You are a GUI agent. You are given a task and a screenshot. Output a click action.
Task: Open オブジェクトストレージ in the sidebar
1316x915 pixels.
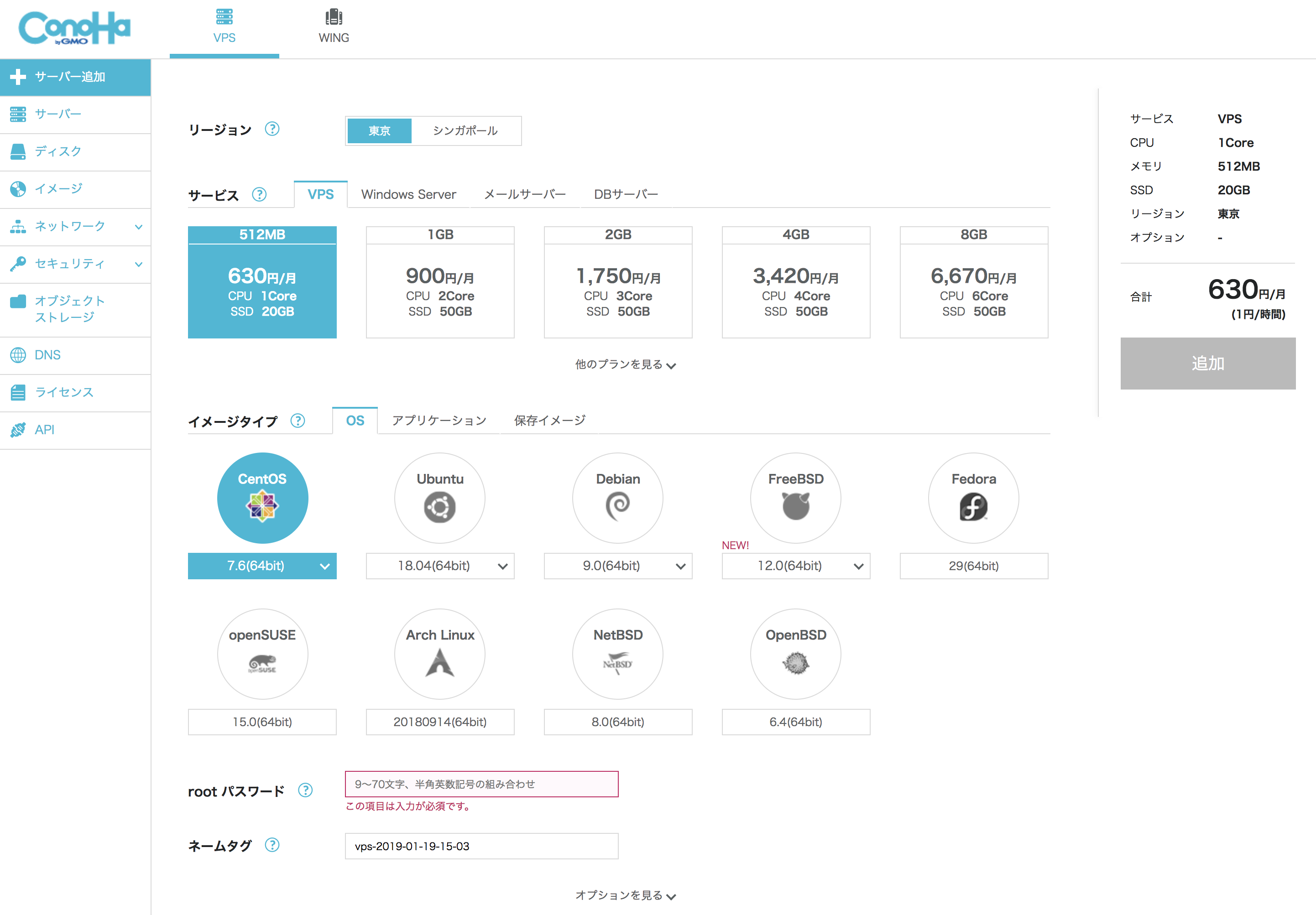click(x=75, y=309)
